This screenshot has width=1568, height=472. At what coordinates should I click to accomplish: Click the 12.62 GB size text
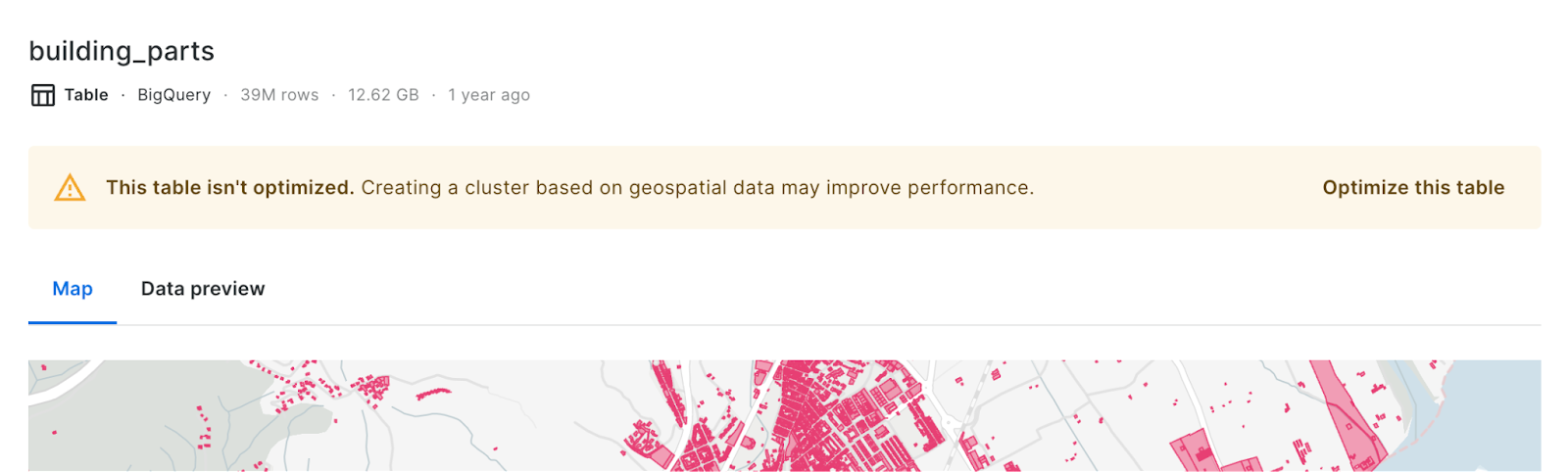[383, 95]
